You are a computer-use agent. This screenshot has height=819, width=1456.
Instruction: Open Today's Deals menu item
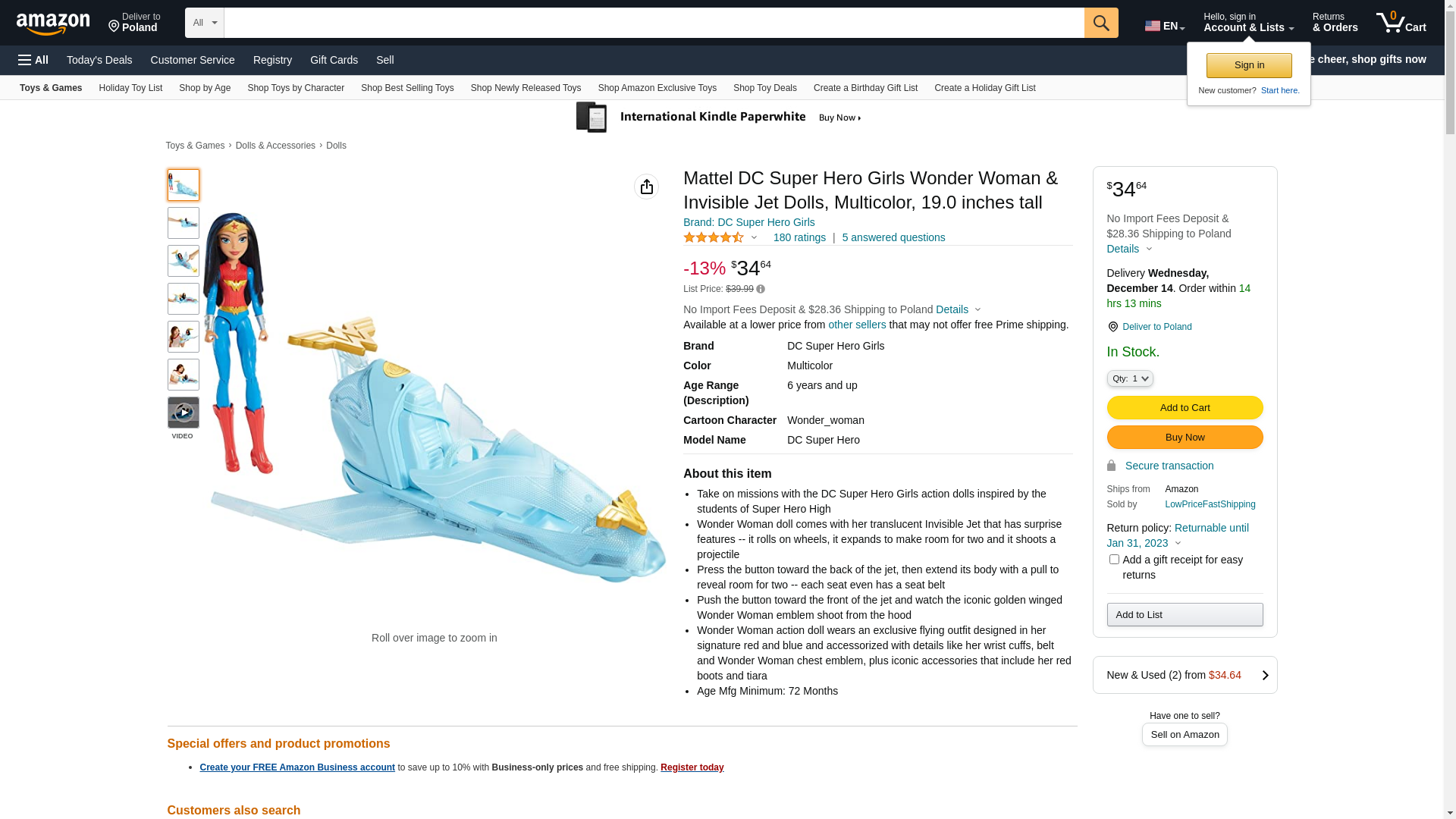(99, 60)
